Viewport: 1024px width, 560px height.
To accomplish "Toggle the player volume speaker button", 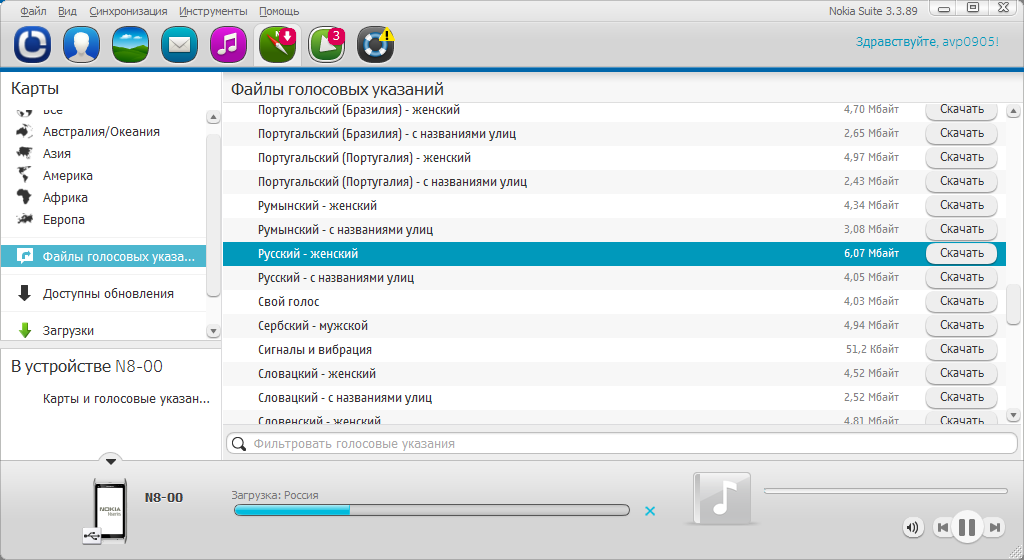I will [x=912, y=527].
